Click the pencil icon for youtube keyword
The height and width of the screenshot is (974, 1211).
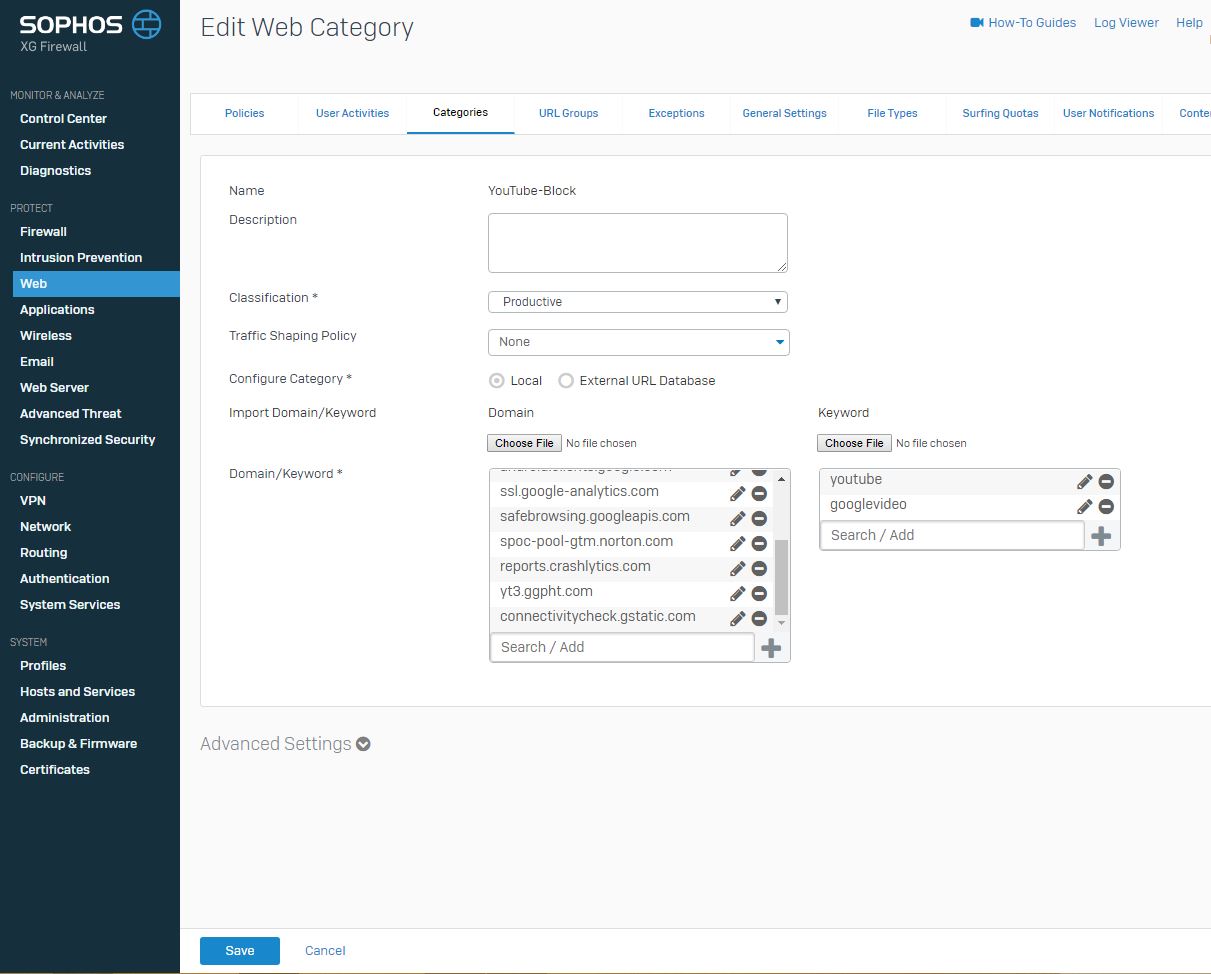1084,481
